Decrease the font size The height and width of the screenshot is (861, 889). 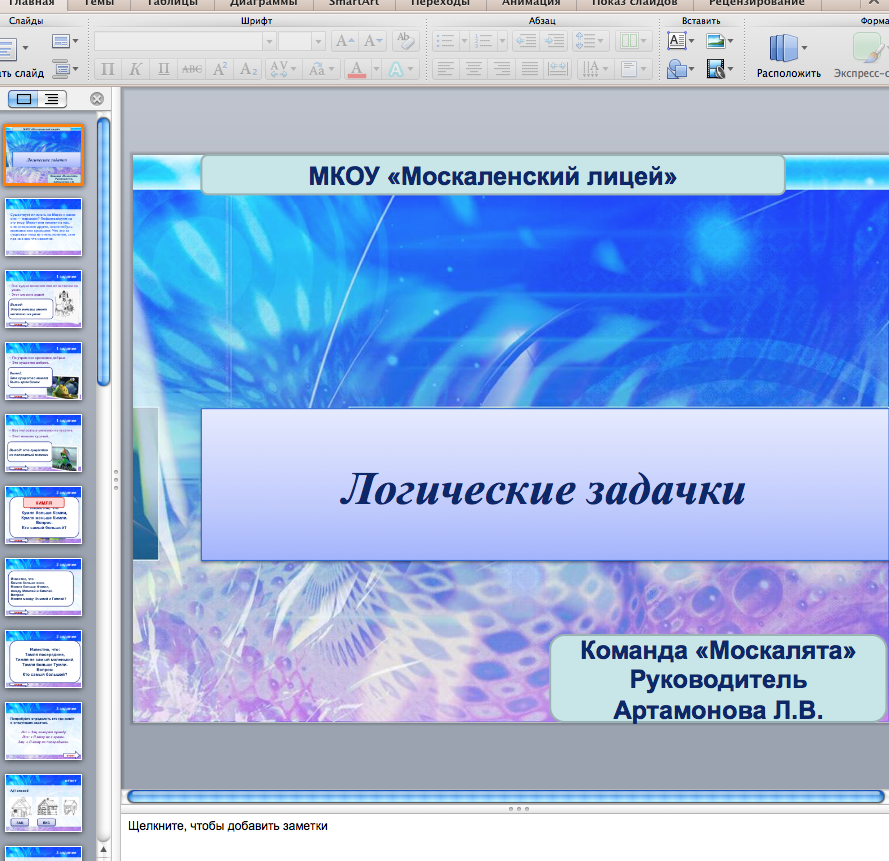click(373, 41)
